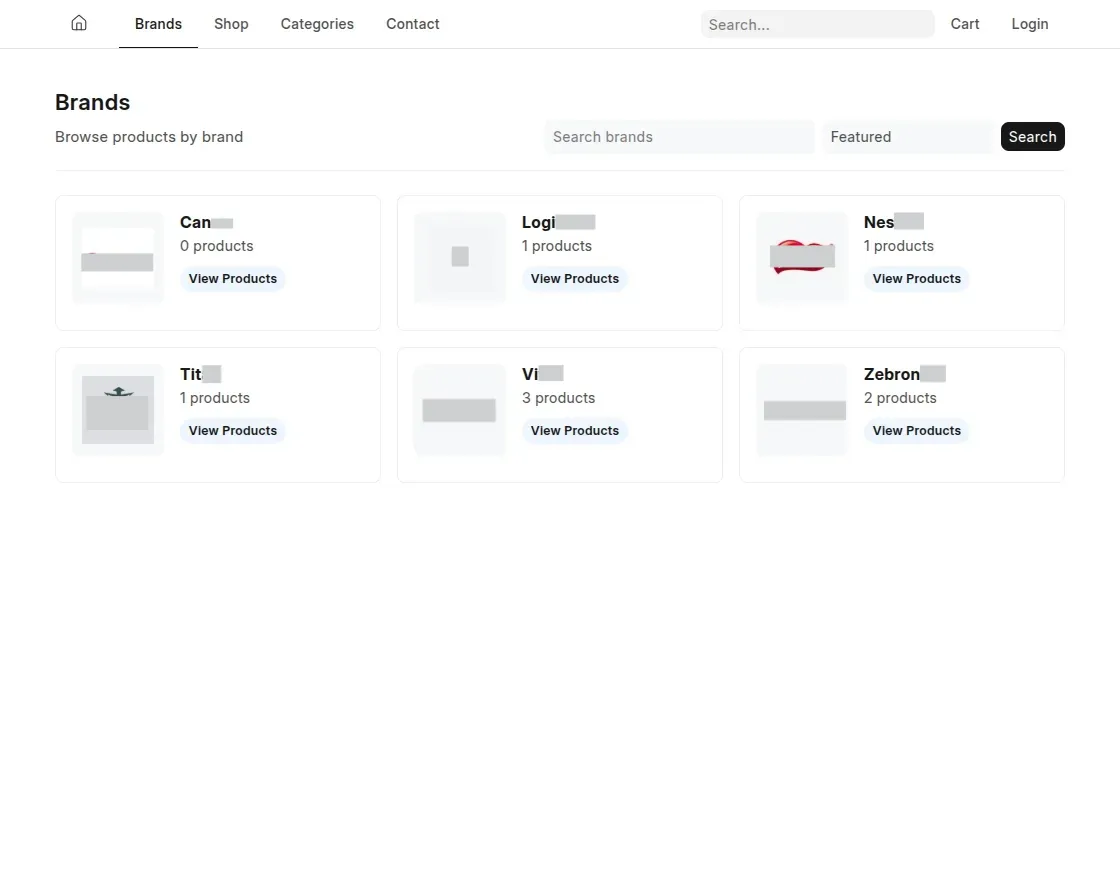Select the Vi brand name heading
Viewport: 1120px width, 880px height.
pos(543,374)
